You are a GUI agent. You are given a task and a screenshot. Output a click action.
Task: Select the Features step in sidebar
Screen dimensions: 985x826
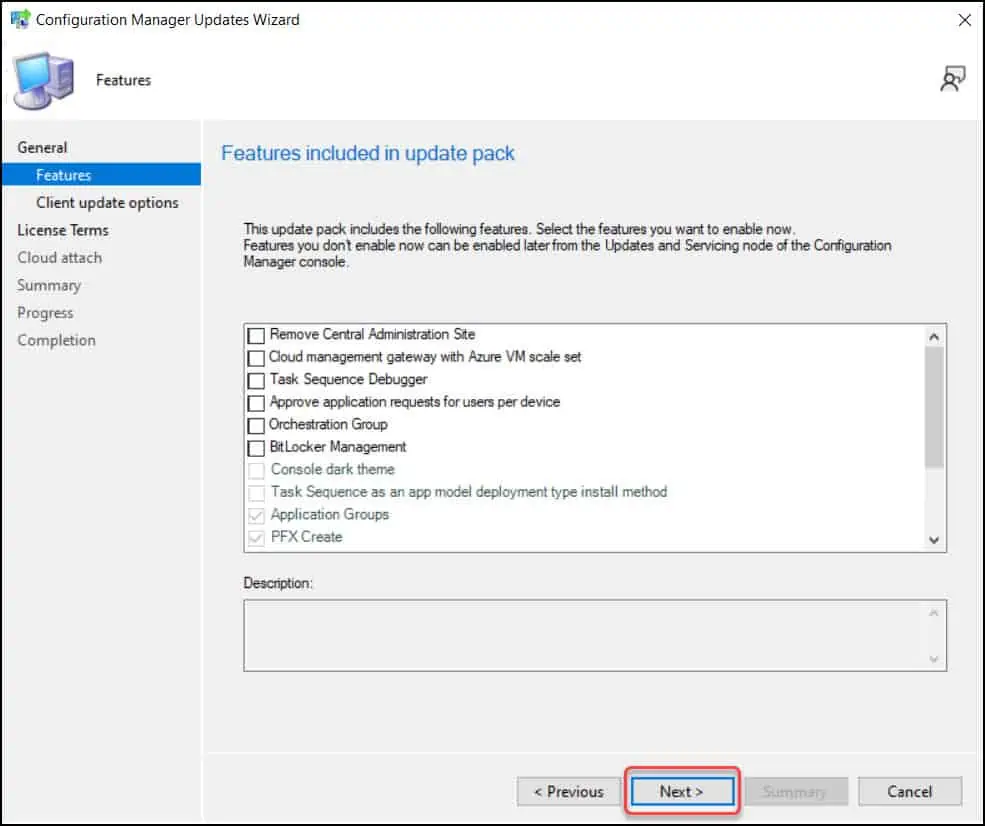[x=101, y=175]
